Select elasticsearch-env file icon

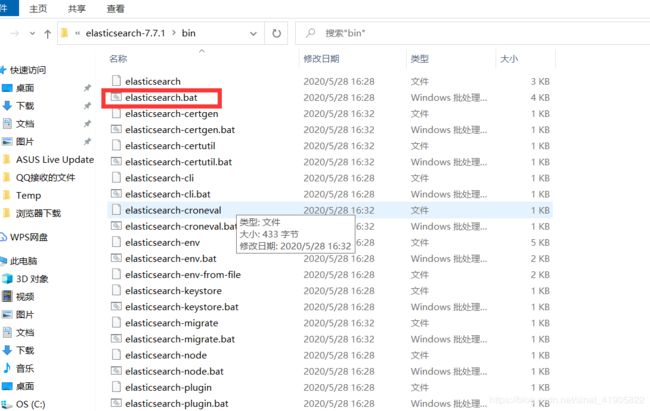click(116, 242)
